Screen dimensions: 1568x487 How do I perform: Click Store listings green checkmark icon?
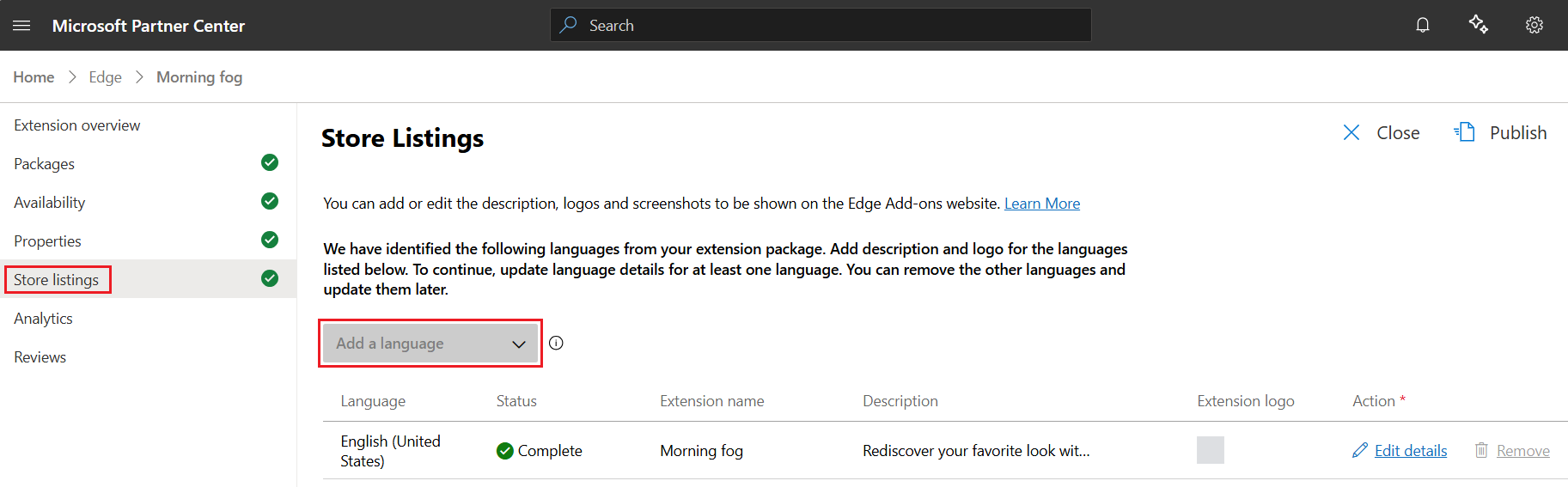[270, 278]
